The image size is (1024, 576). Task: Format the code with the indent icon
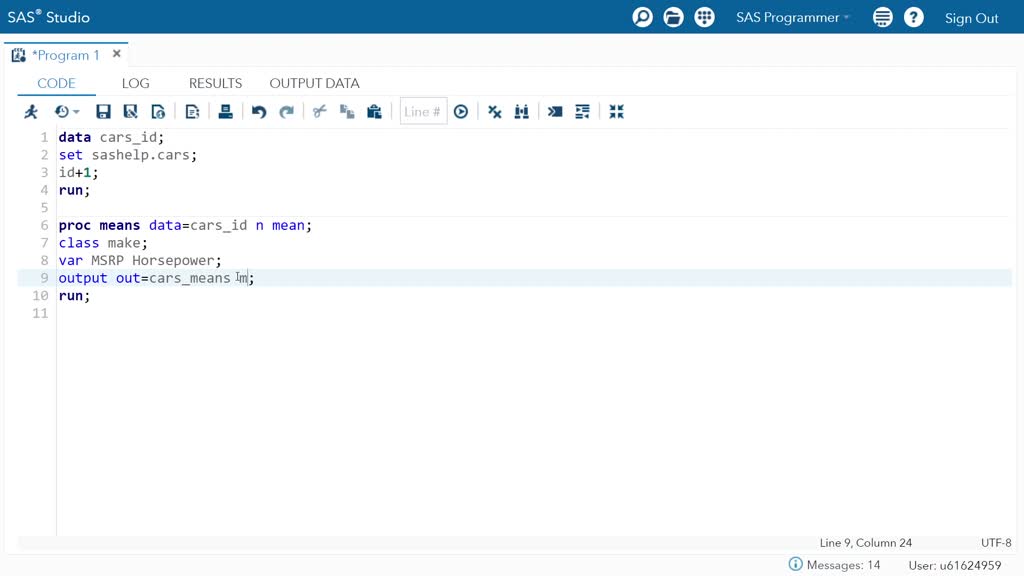583,112
